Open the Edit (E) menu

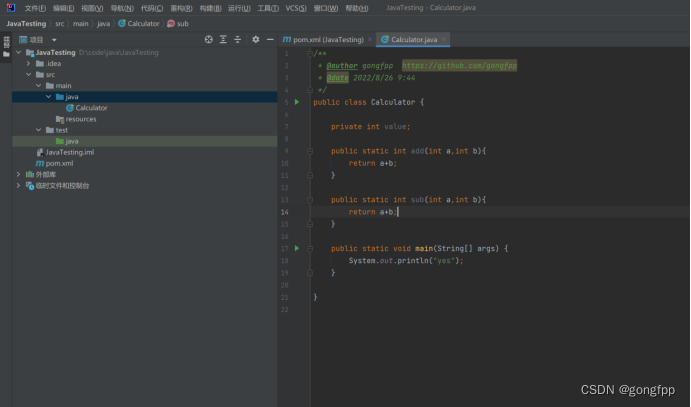click(x=63, y=8)
